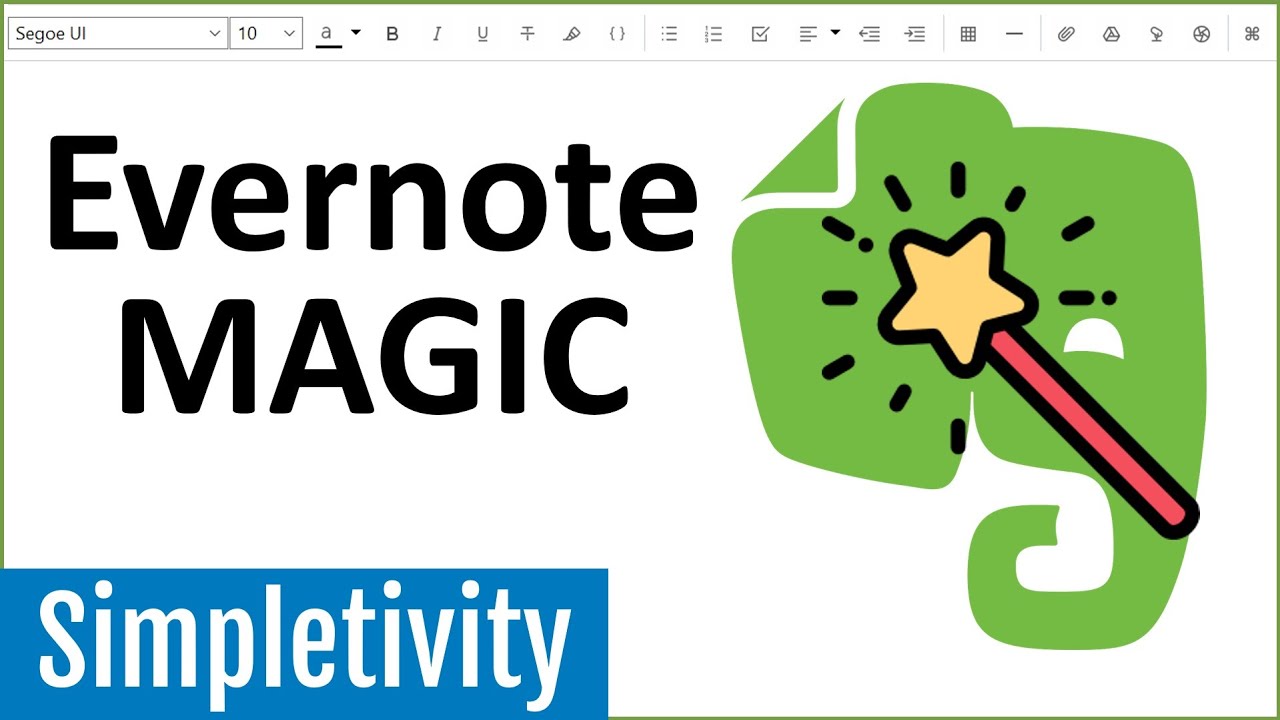Select the highlighter tool
1280x720 pixels.
[572, 34]
